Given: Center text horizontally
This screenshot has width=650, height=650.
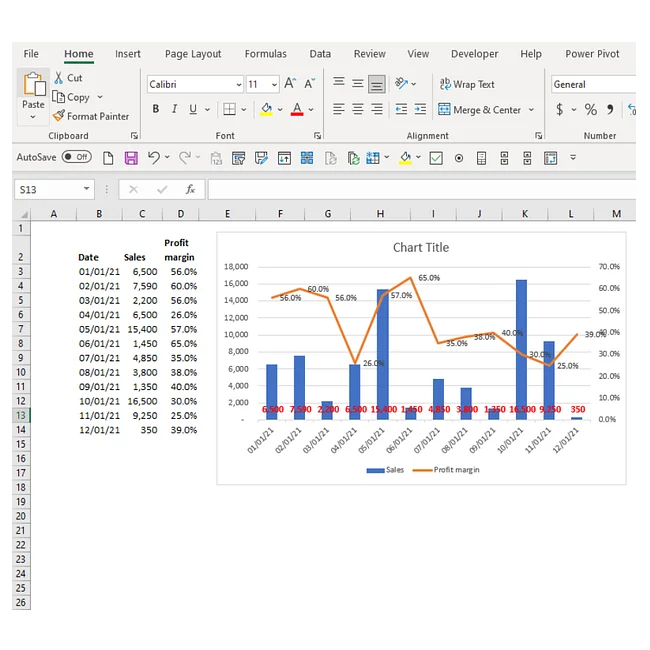Looking at the screenshot, I should coord(358,109).
